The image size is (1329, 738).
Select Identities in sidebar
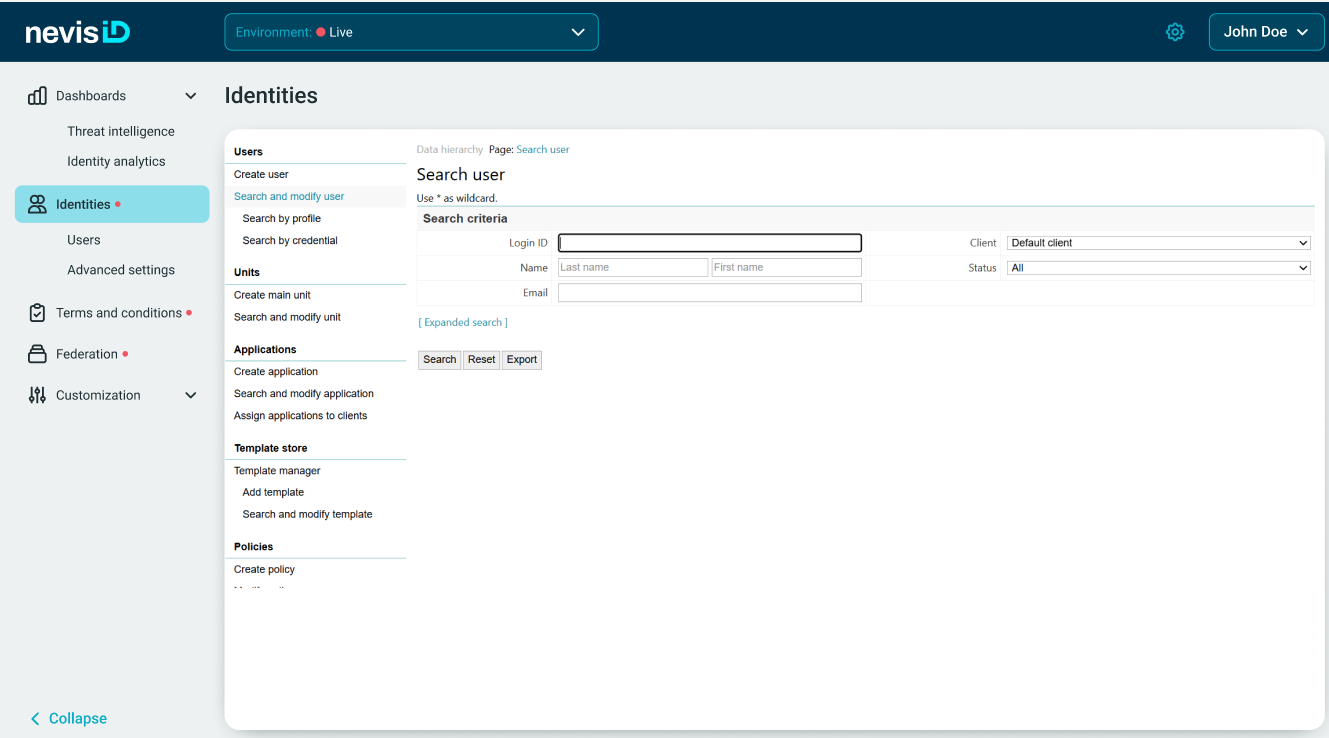point(112,204)
